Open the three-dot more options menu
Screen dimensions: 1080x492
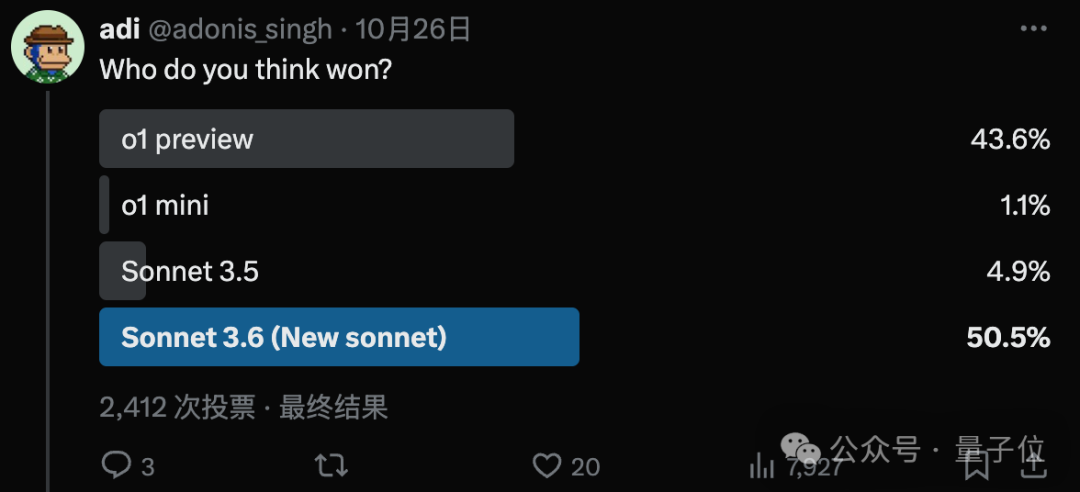pos(1033,29)
